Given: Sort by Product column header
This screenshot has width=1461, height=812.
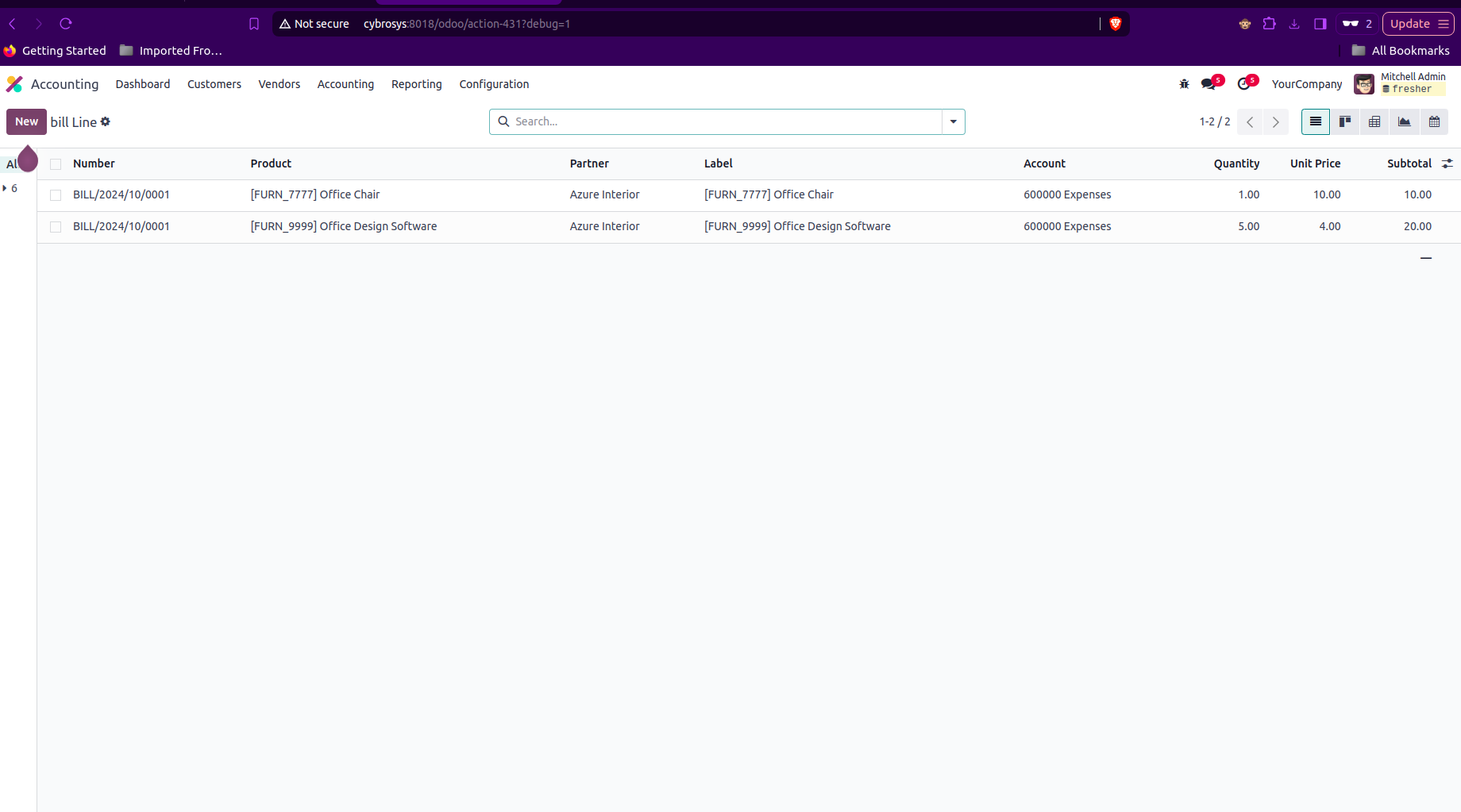Looking at the screenshot, I should pyautogui.click(x=271, y=164).
